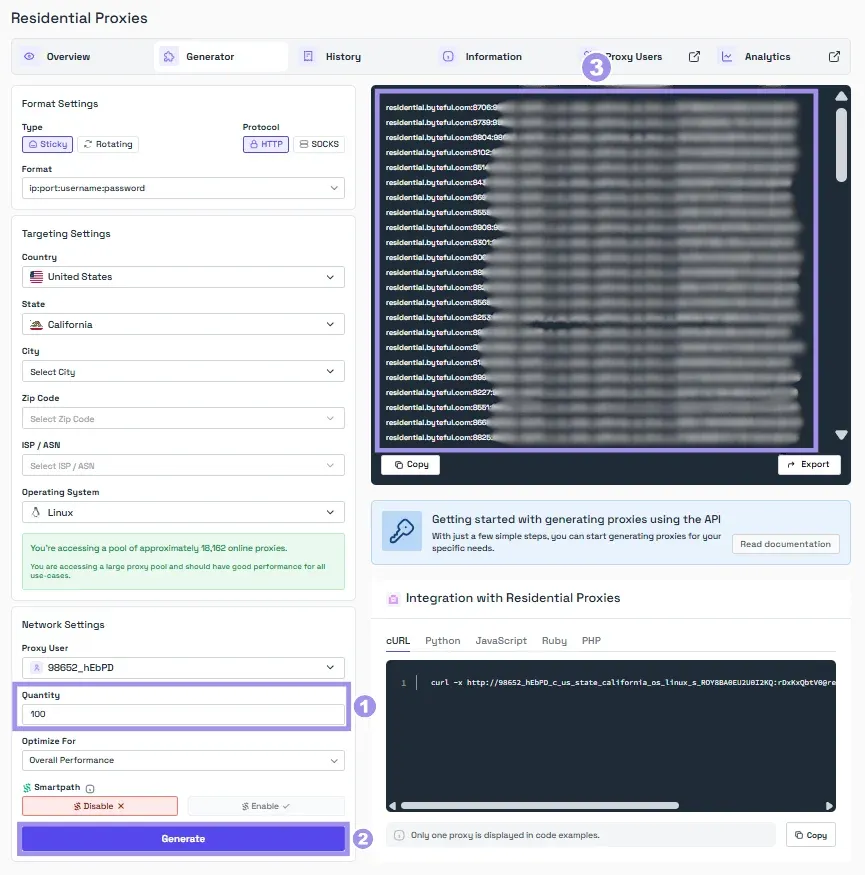The image size is (865, 875).
Task: Show the Ruby code example
Action: pos(554,641)
